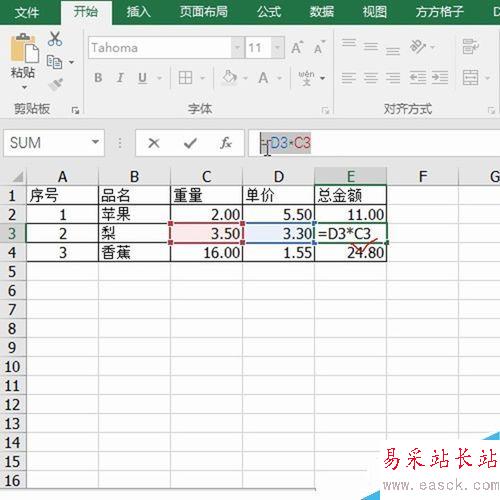This screenshot has width=500, height=500.
Task: Click in the formula bar field
Action: [x=373, y=143]
